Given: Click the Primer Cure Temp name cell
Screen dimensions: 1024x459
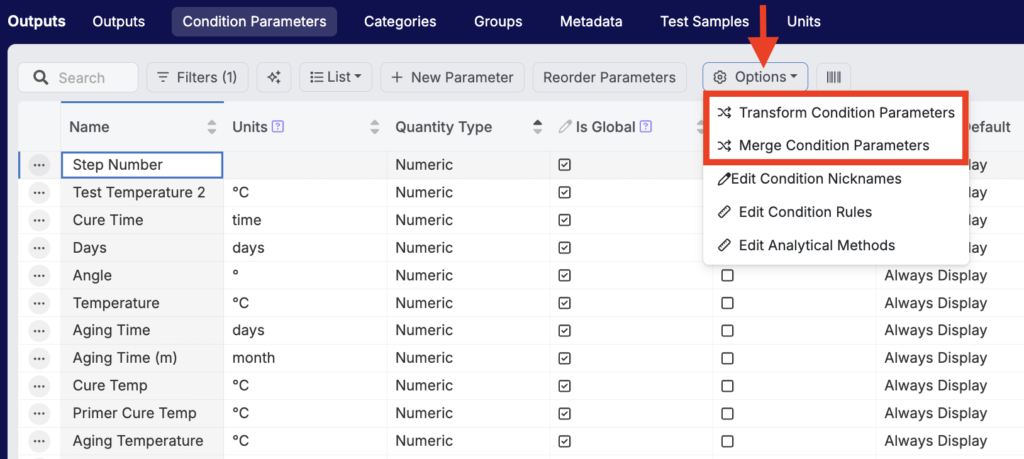Looking at the screenshot, I should (x=142, y=413).
